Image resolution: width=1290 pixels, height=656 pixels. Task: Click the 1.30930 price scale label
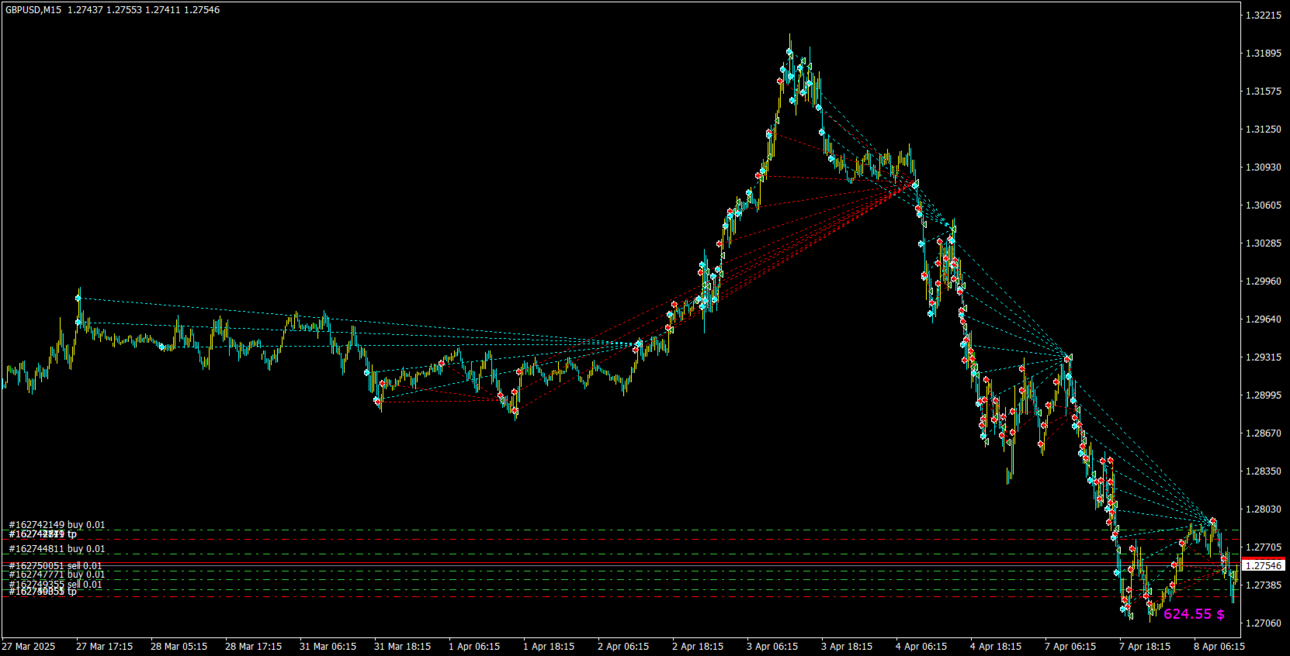click(1264, 168)
